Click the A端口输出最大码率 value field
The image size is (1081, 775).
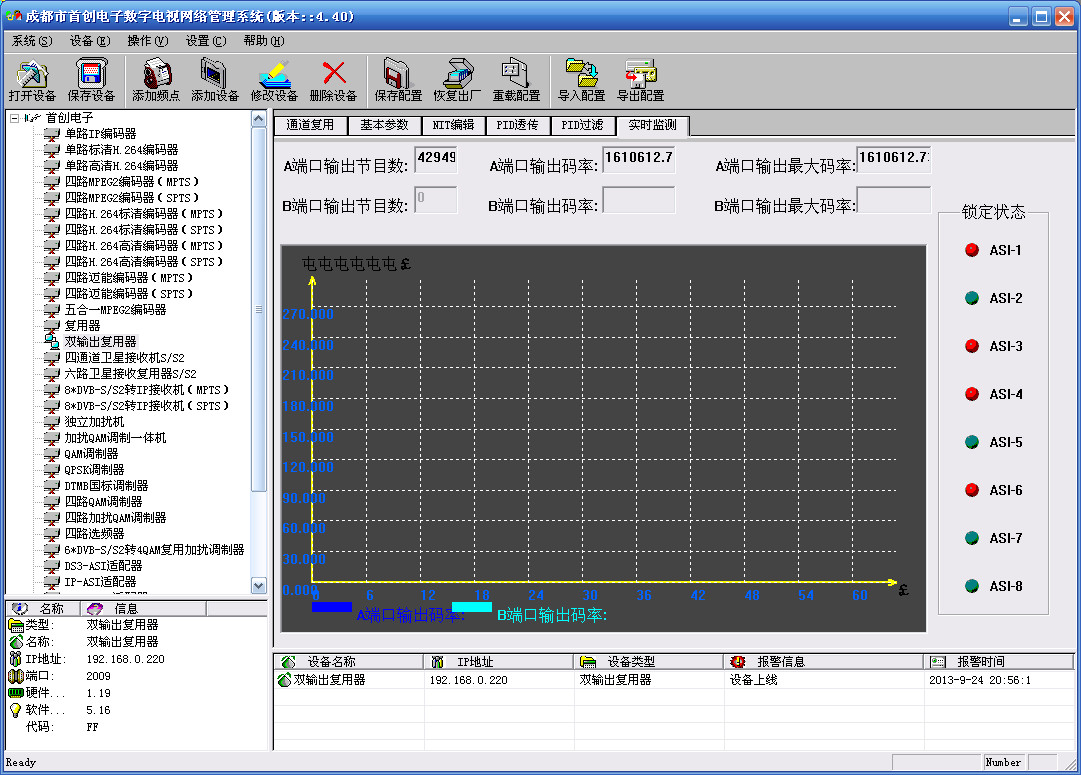tap(893, 159)
